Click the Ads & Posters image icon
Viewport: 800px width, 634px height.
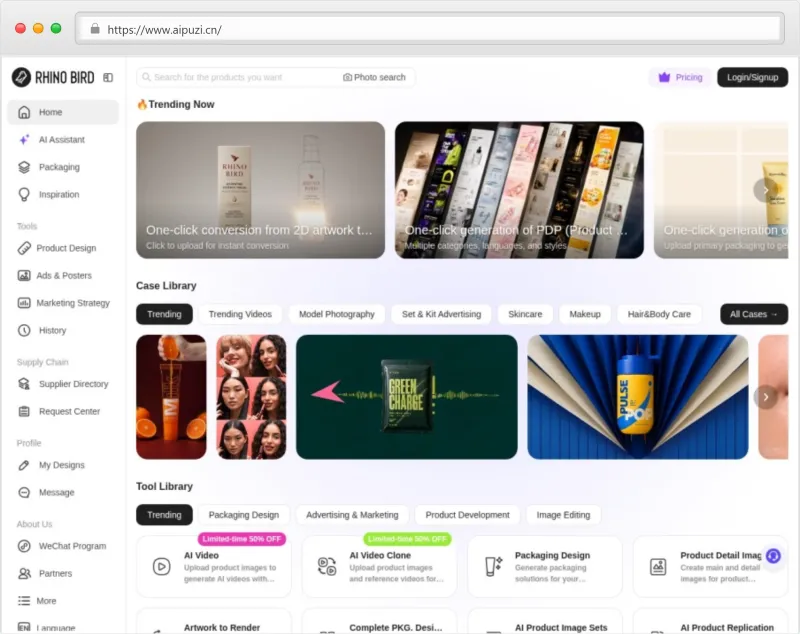click(x=24, y=275)
